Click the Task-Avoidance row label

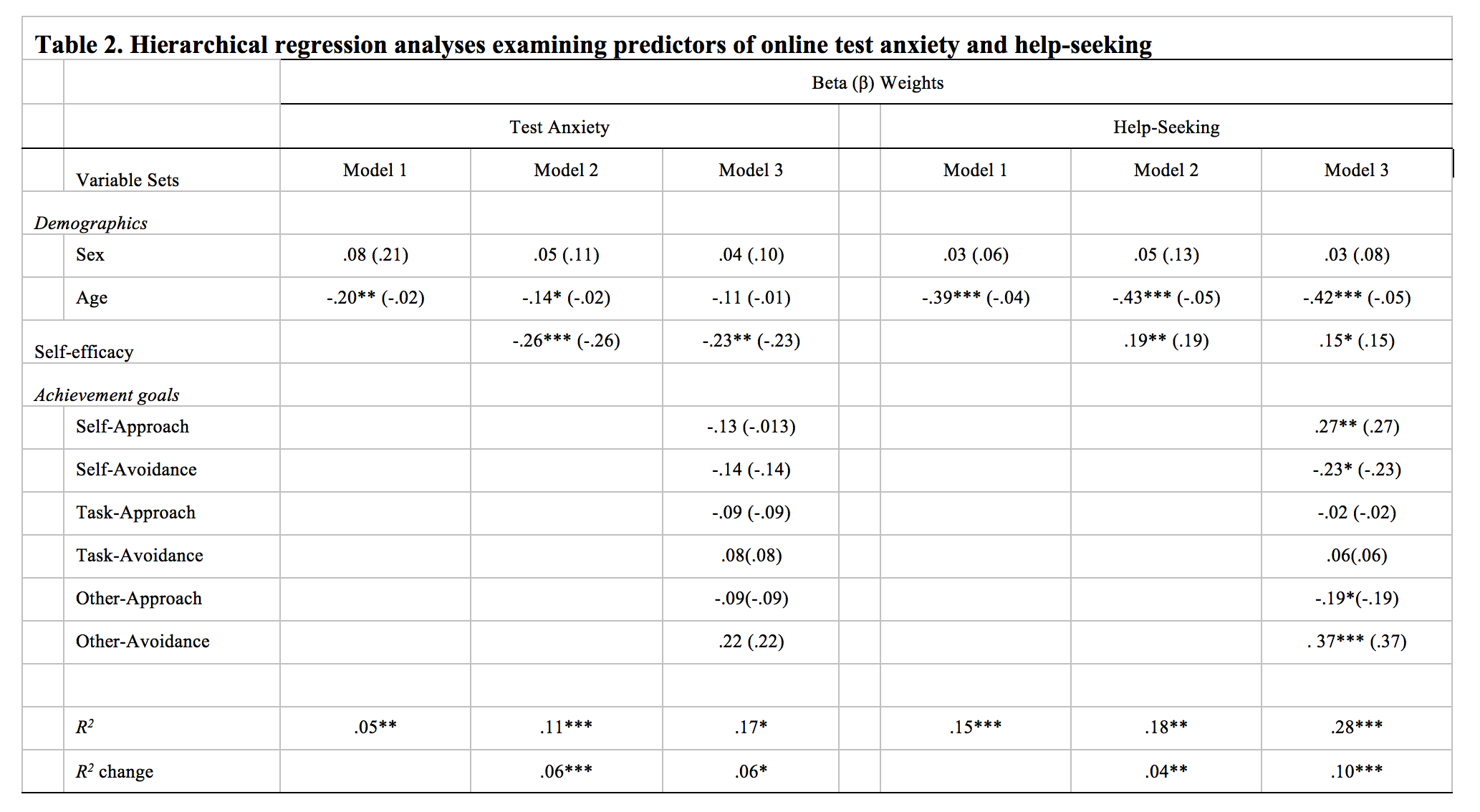click(140, 556)
